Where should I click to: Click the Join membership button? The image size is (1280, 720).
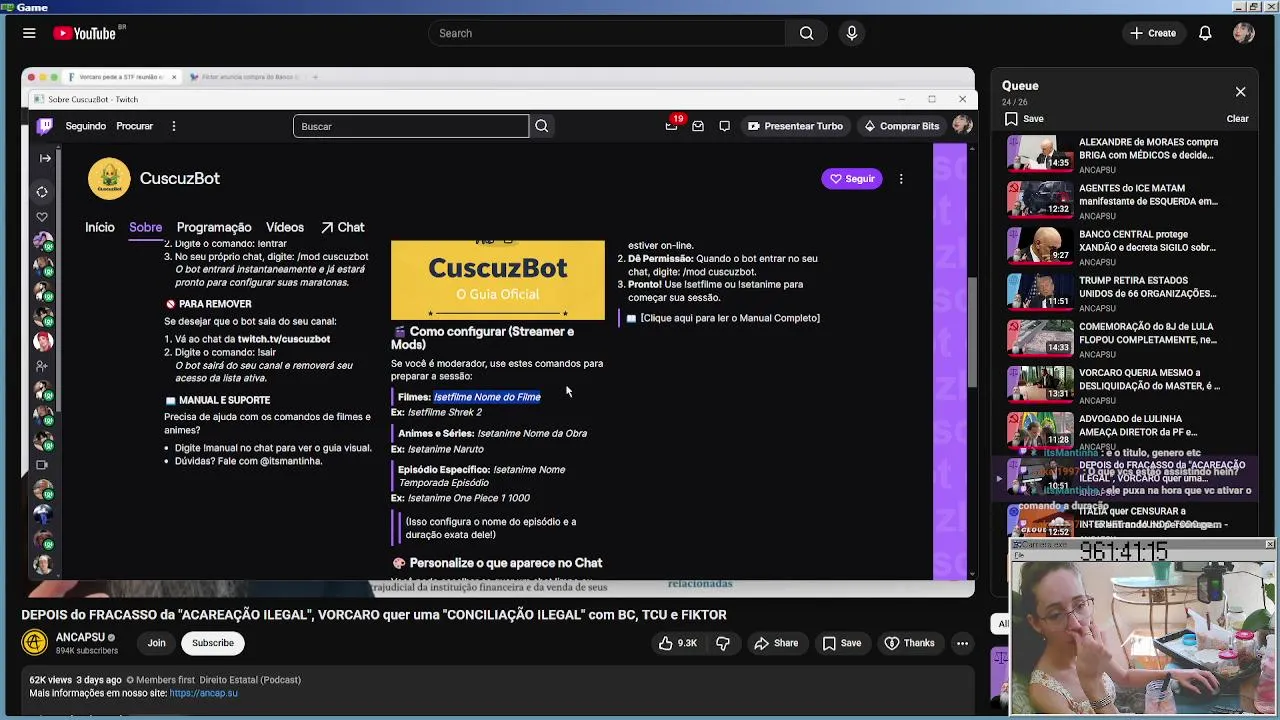pos(157,643)
